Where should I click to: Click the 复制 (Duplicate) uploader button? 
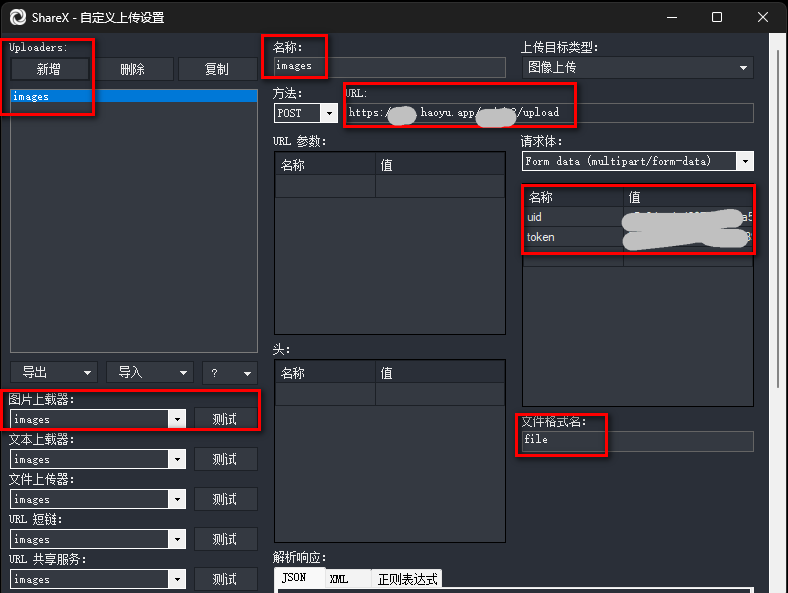(x=217, y=69)
